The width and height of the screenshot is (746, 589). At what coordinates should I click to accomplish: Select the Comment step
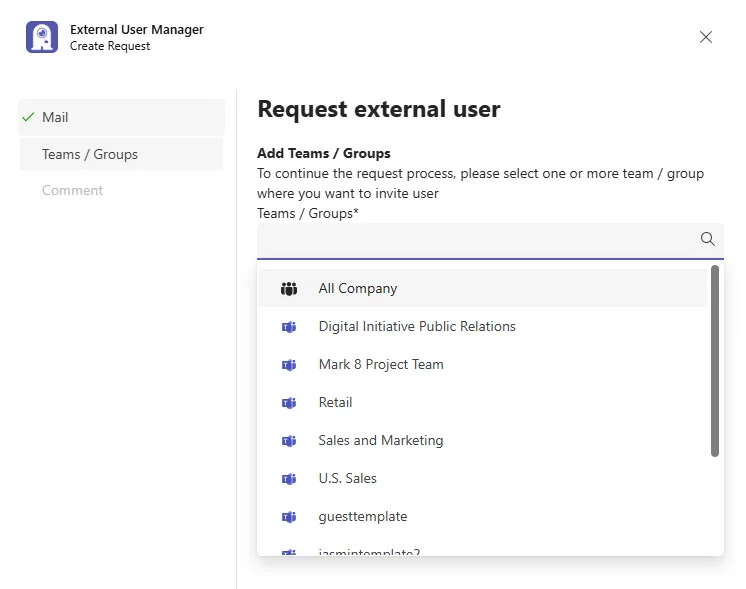[72, 190]
